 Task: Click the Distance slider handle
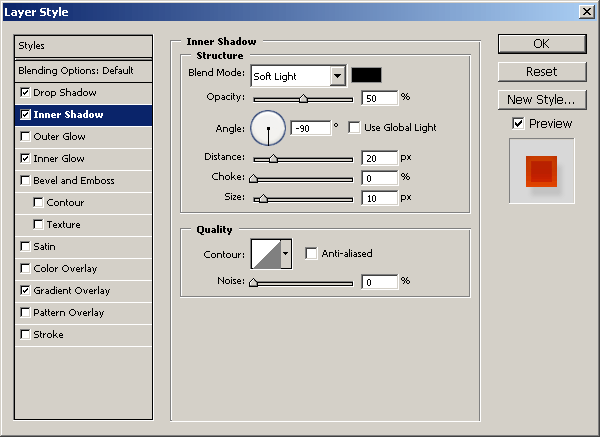click(273, 158)
